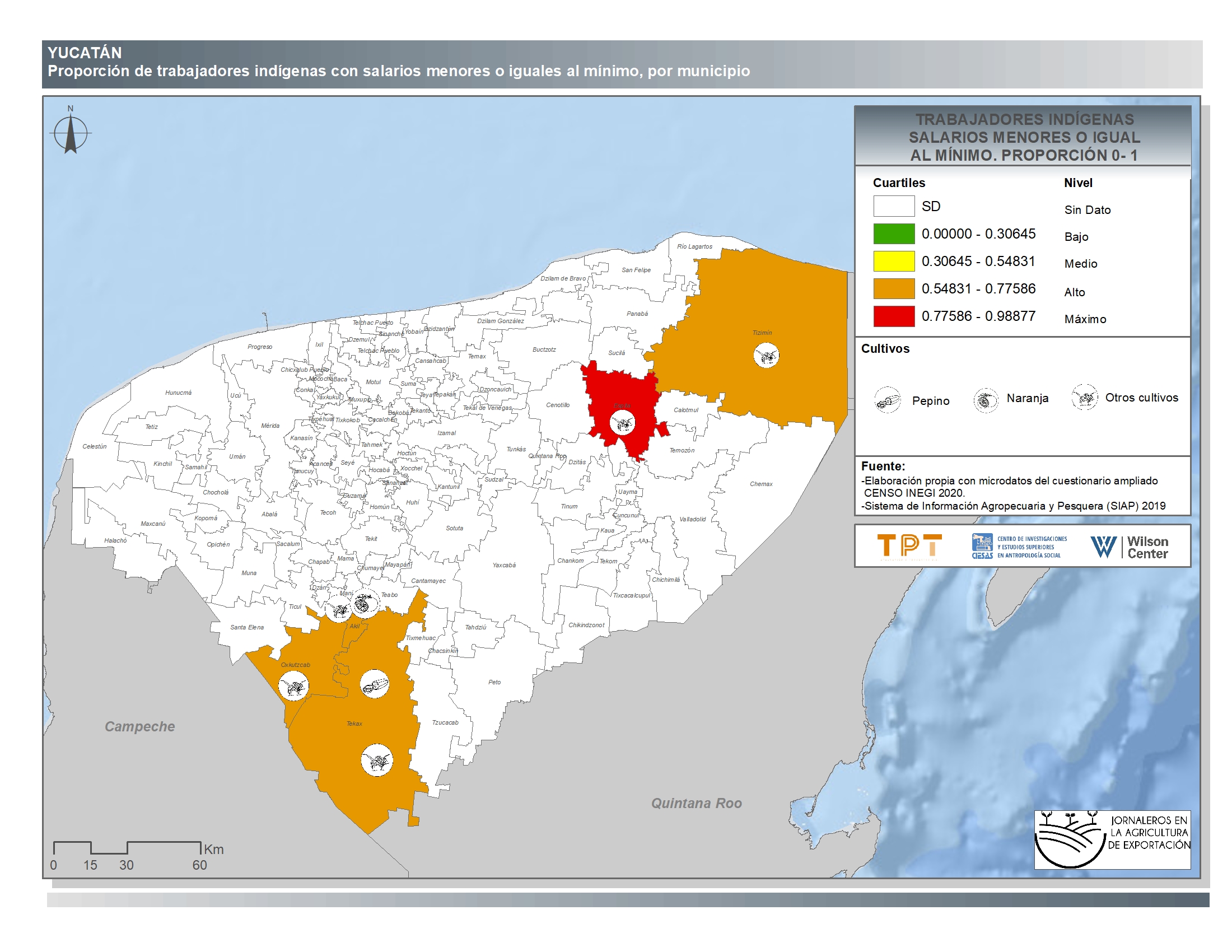The width and height of the screenshot is (1232, 952).
Task: Click the Otros cultivos legend icon
Action: 1084,398
